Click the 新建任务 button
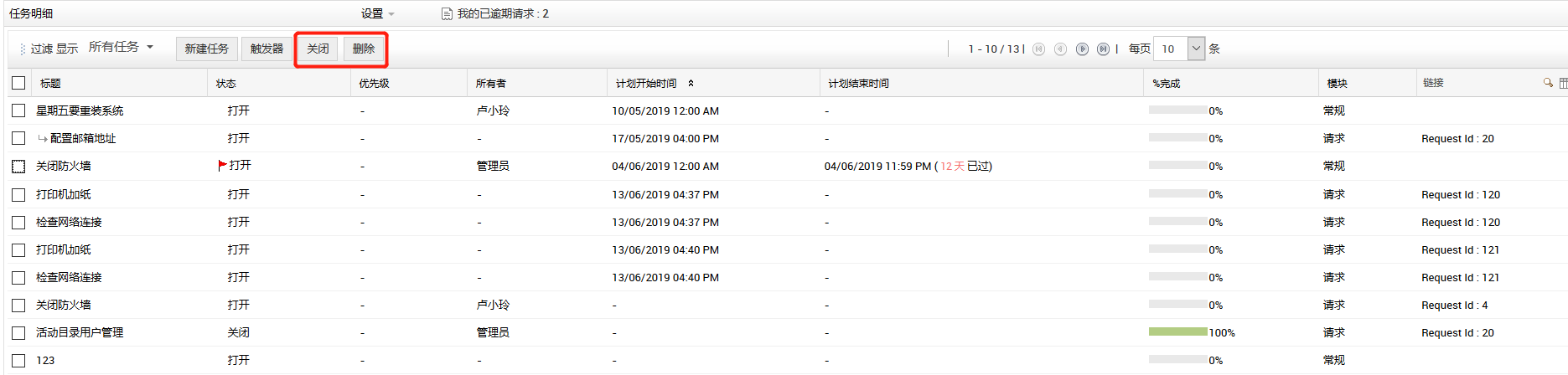This screenshot has height=375, width=1568. 207,49
